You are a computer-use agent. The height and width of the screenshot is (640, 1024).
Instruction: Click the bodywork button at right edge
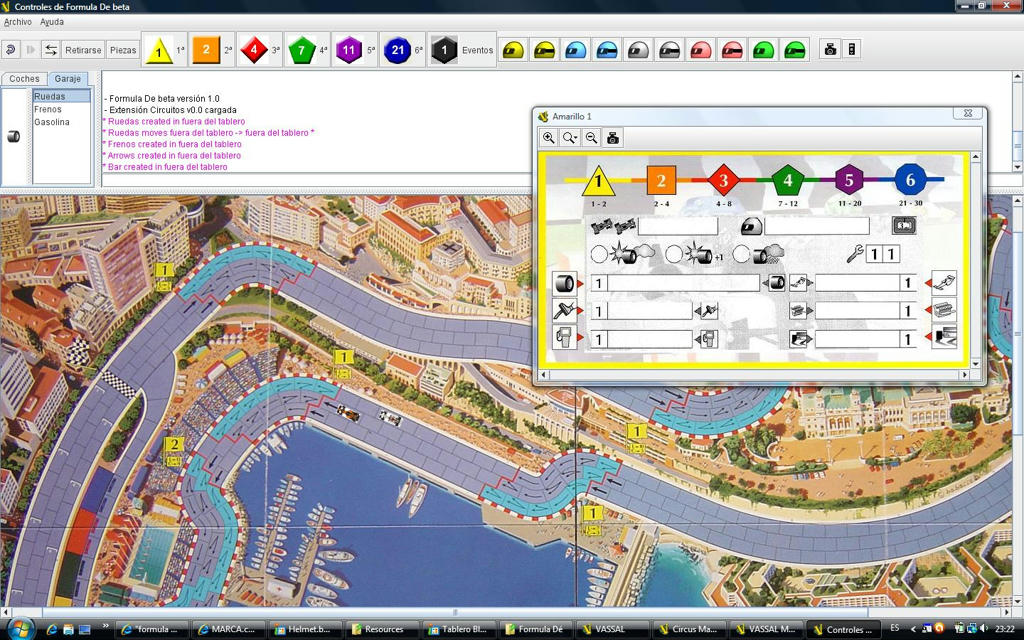click(x=944, y=283)
